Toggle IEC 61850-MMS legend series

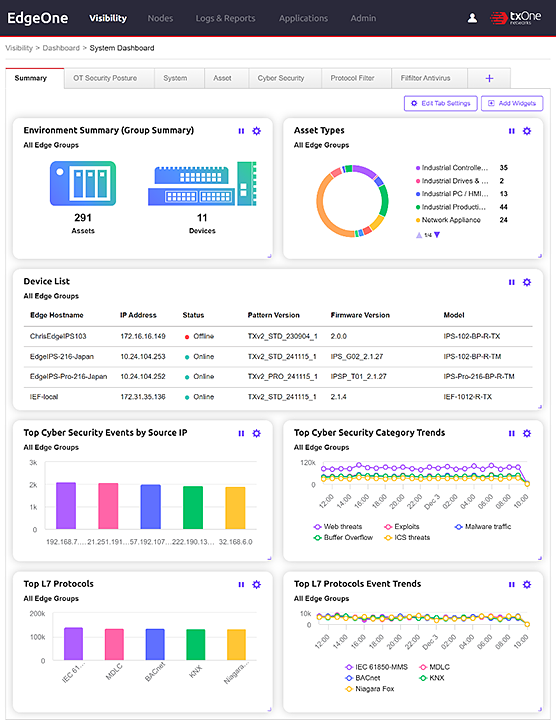tap(376, 667)
